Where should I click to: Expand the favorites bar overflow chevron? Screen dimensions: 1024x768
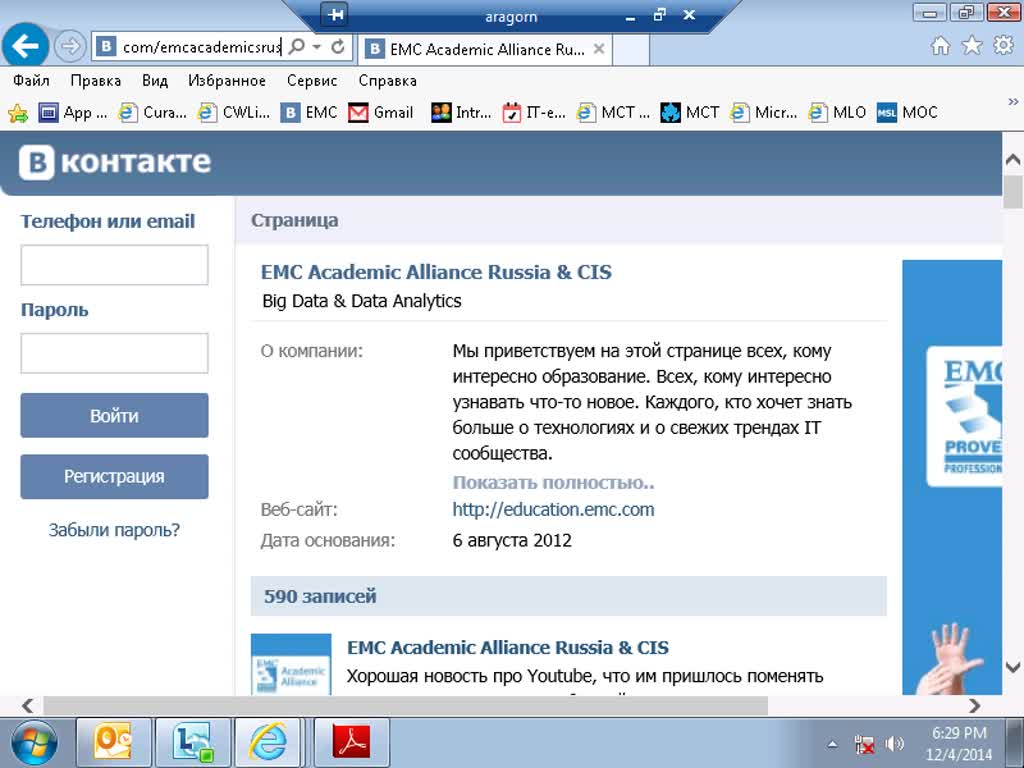point(1013,102)
